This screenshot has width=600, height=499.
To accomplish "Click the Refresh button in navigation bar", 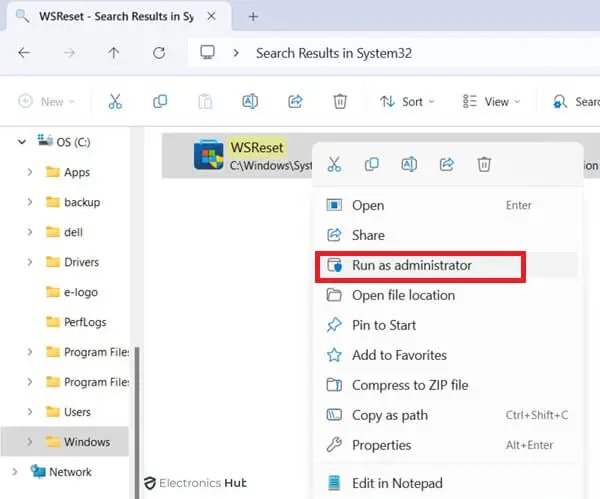I will (x=158, y=53).
